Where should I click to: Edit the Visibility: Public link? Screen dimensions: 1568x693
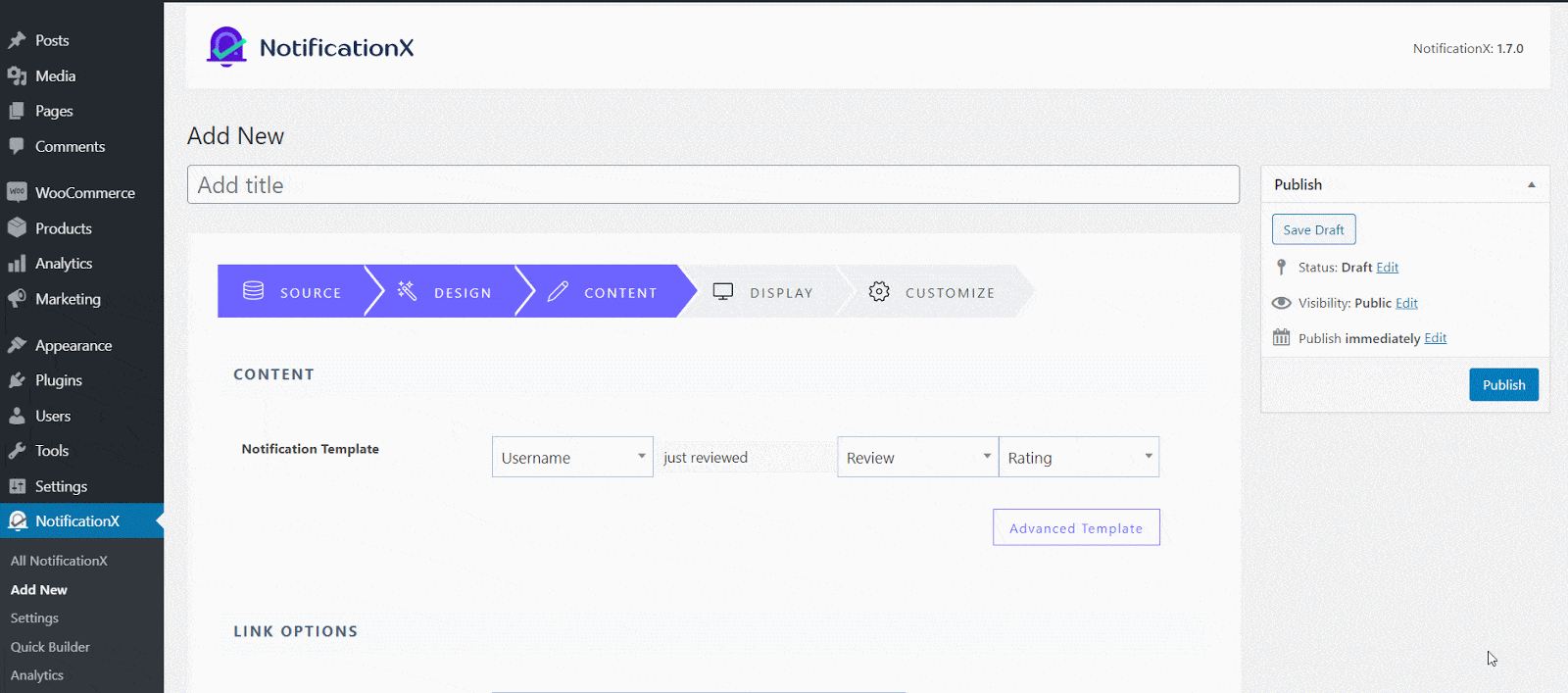pos(1406,303)
